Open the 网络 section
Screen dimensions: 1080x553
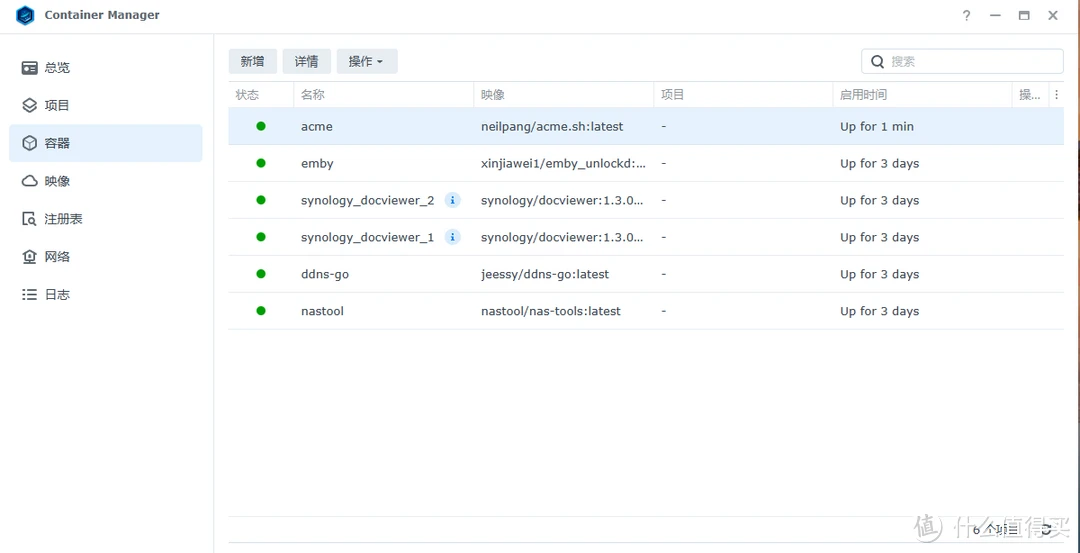(105, 257)
